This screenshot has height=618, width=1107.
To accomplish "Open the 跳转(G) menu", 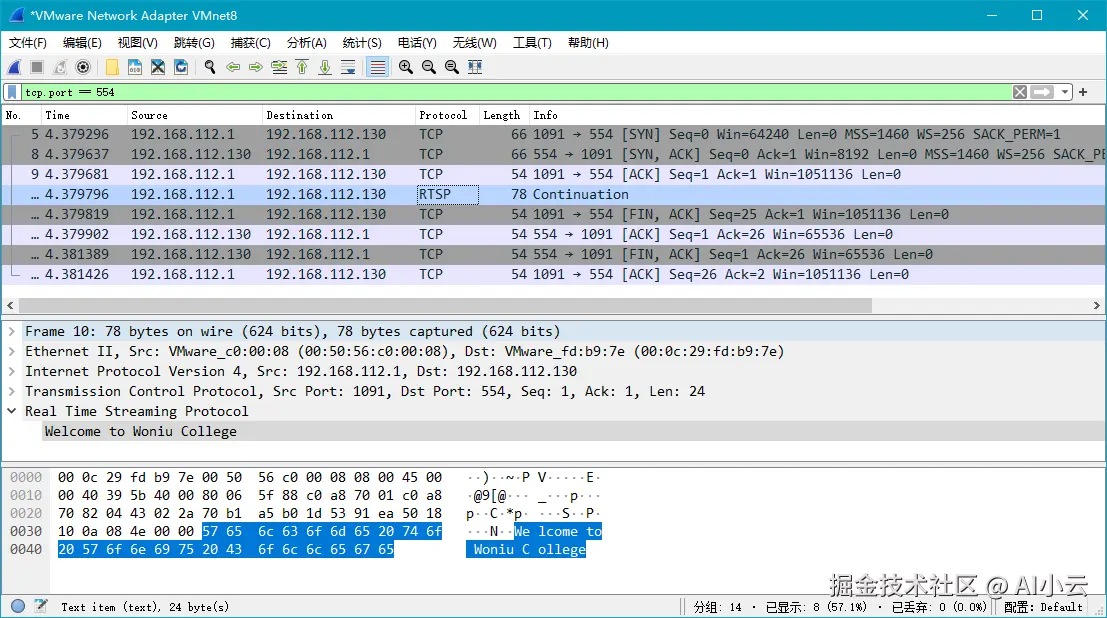I will pos(193,43).
